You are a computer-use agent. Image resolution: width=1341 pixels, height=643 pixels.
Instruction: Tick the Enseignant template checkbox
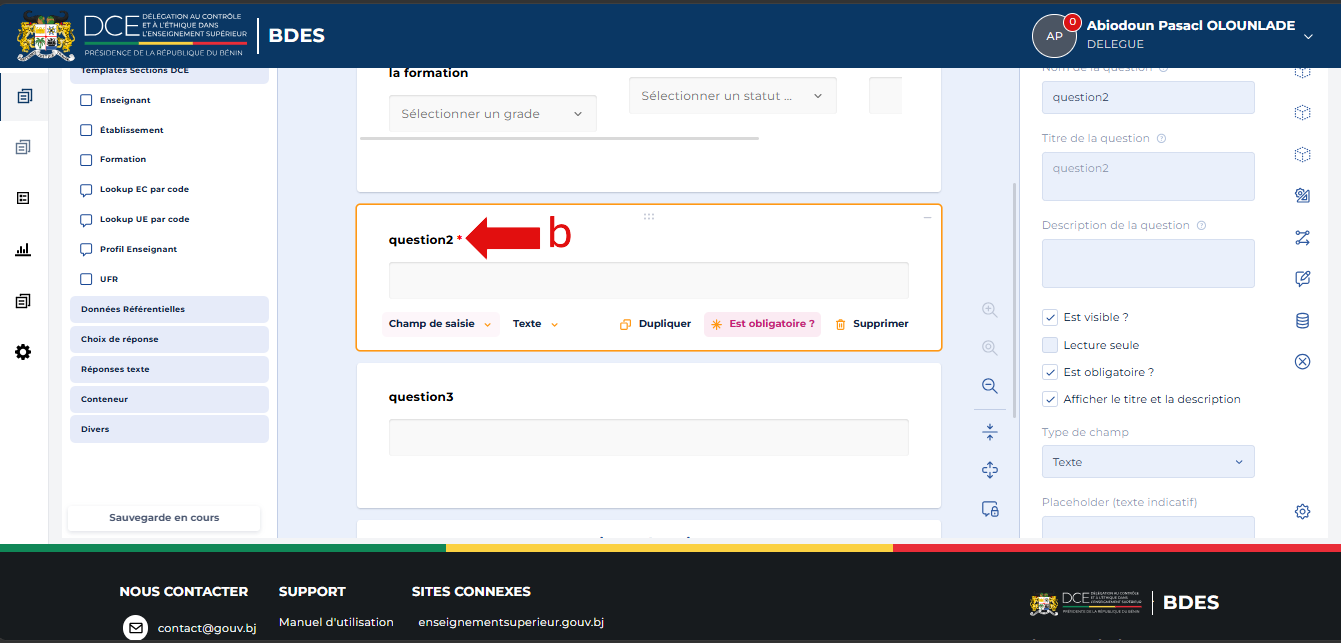coord(86,100)
